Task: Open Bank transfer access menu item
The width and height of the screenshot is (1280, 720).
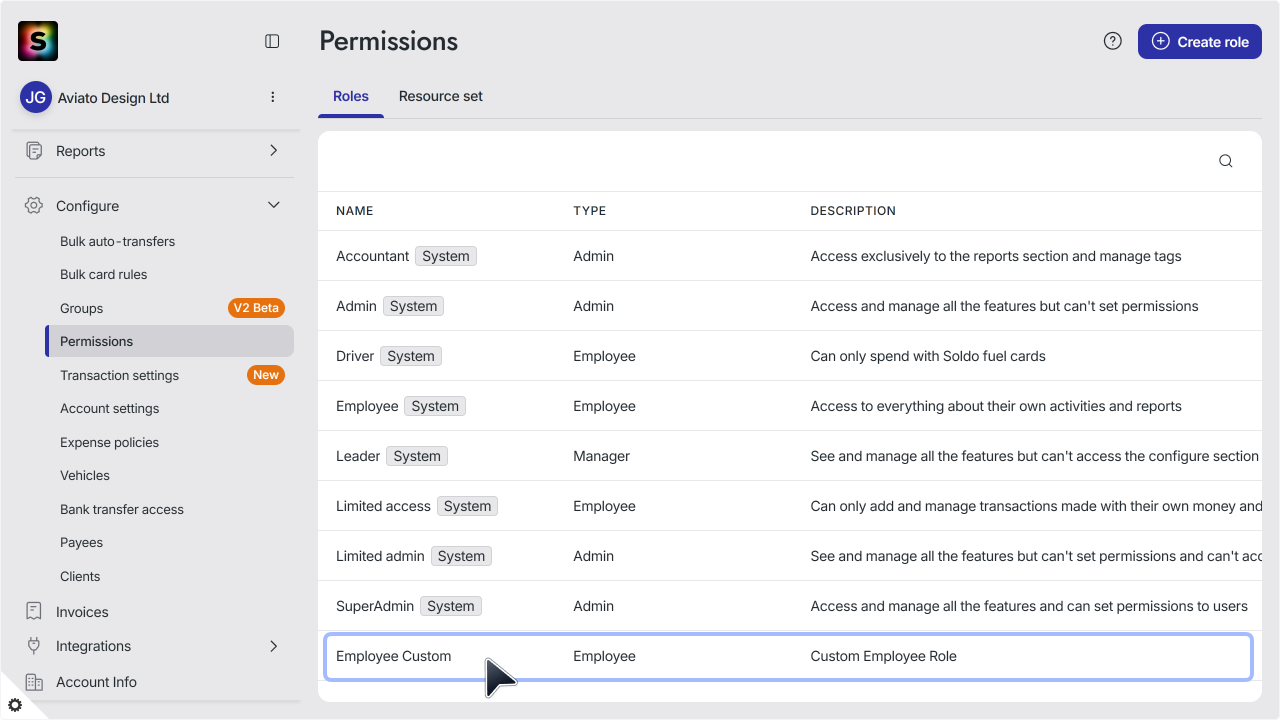Action: pyautogui.click(x=122, y=509)
